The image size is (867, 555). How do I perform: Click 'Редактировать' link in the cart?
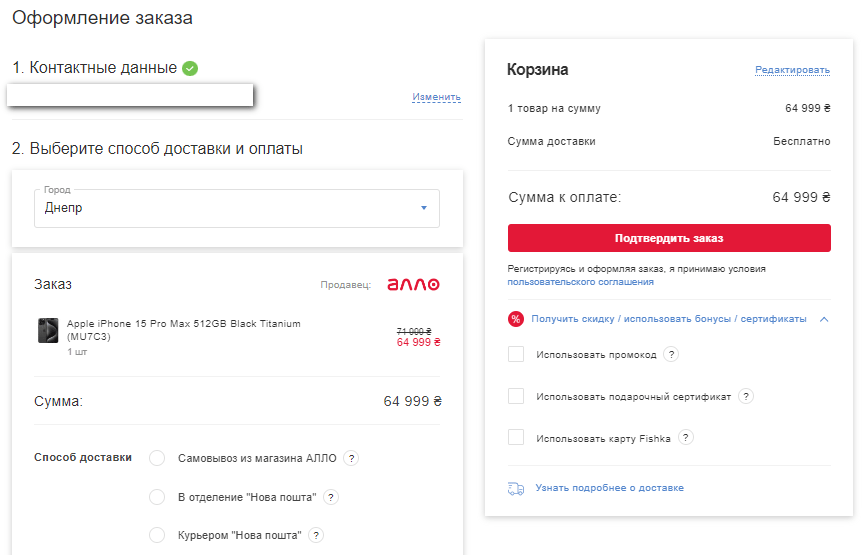coord(792,70)
